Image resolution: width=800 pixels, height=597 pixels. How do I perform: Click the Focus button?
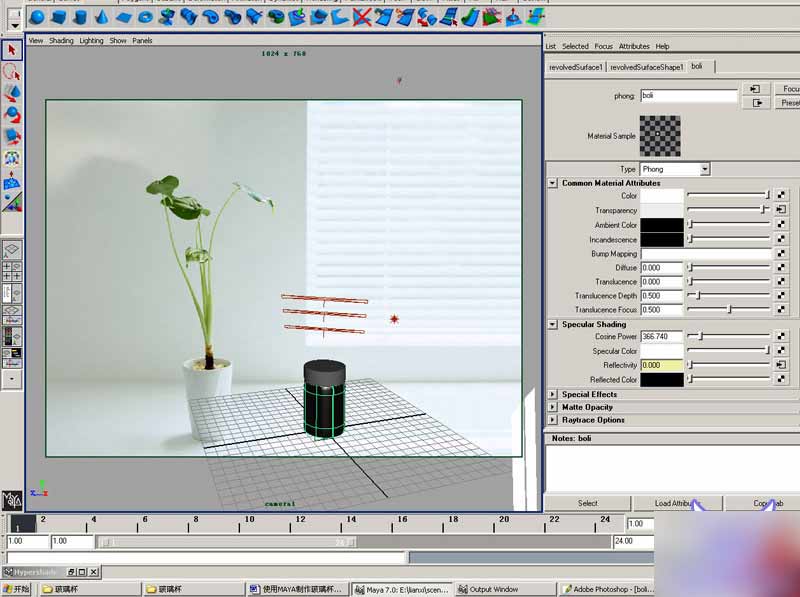pos(787,89)
